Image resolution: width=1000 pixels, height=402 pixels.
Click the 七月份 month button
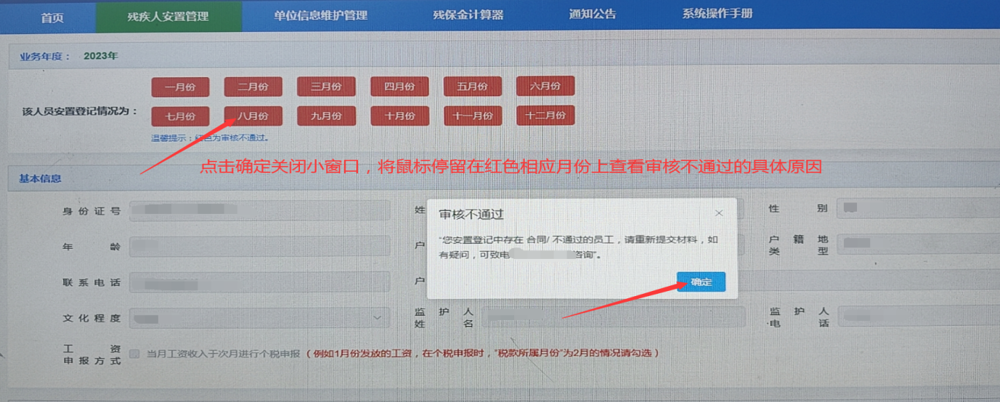(x=180, y=116)
